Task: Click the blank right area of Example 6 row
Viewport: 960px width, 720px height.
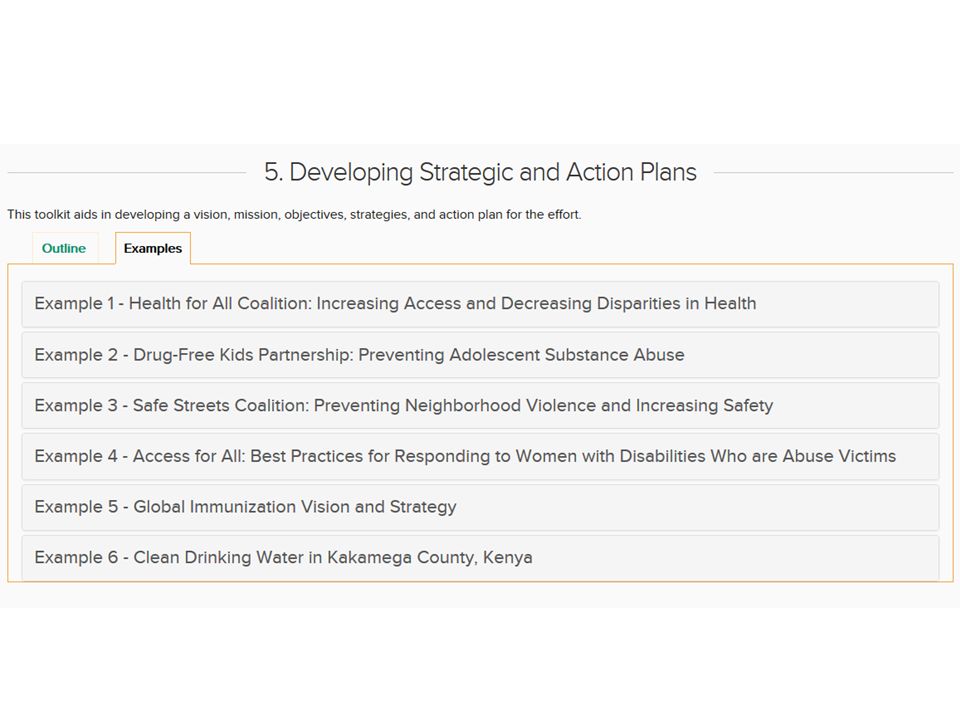Action: 735,557
